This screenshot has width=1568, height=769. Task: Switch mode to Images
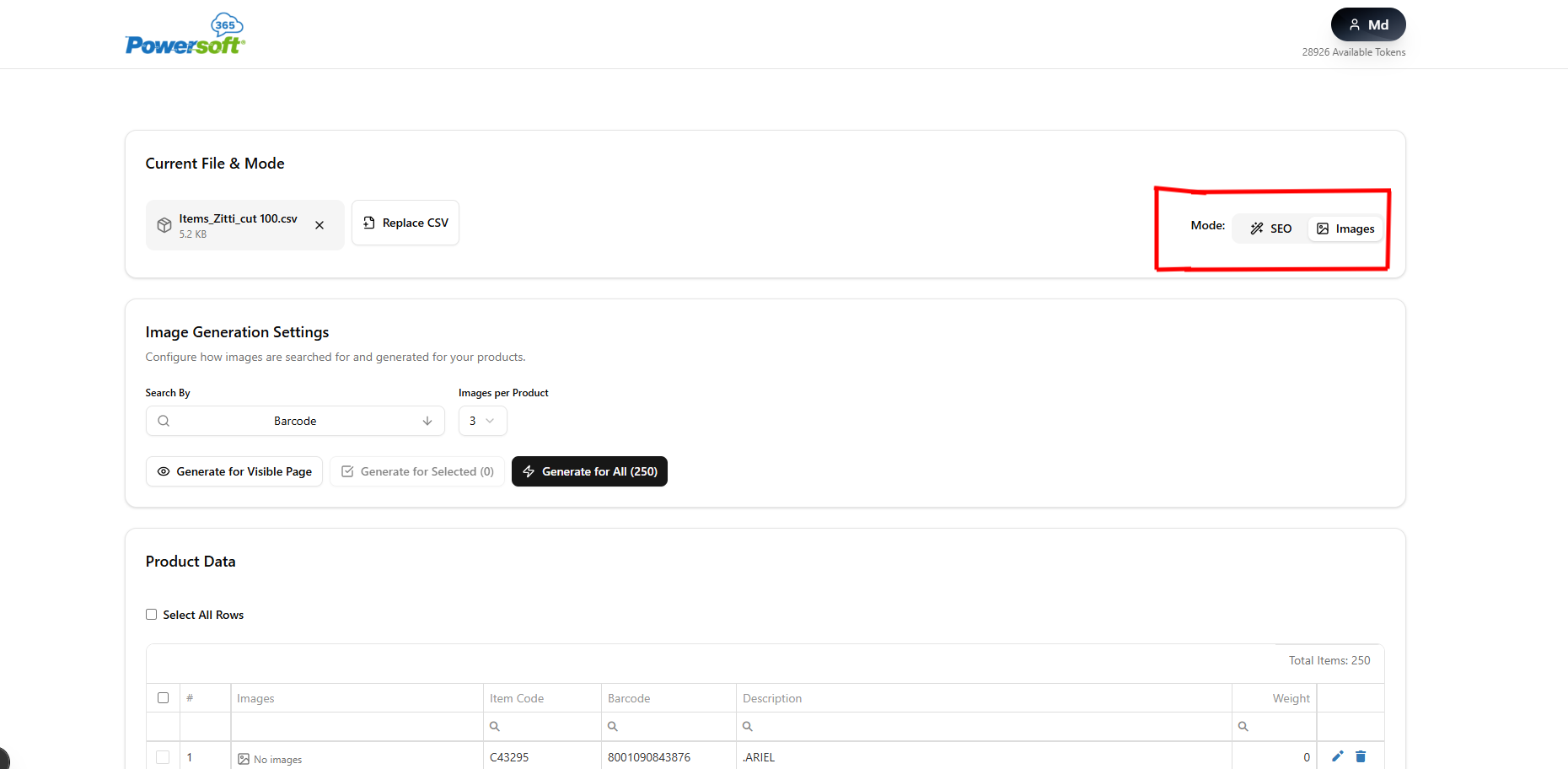(1346, 228)
